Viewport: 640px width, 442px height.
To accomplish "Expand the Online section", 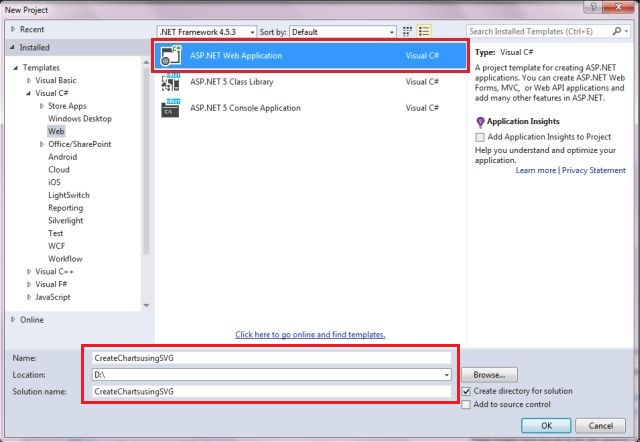I will (13, 320).
